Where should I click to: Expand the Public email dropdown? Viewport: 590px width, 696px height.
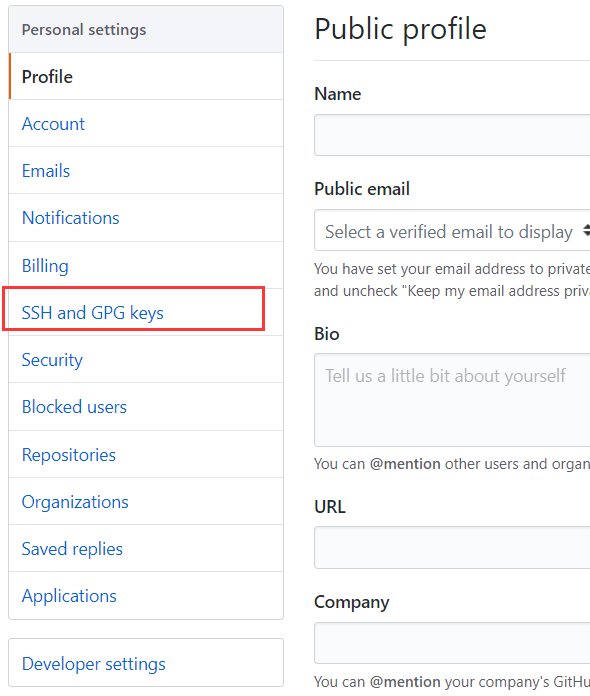click(452, 230)
